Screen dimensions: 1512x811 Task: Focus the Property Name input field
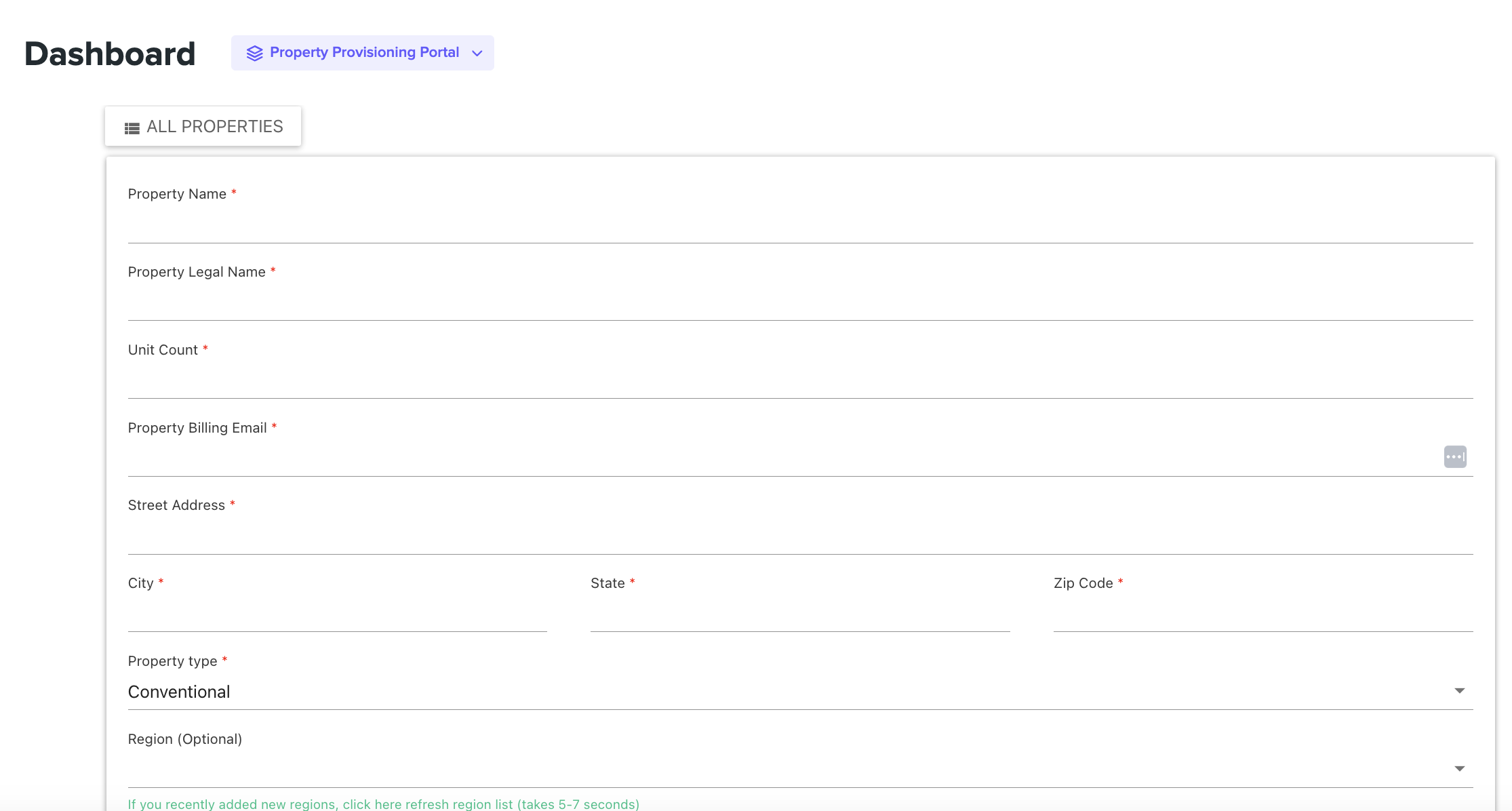click(800, 225)
